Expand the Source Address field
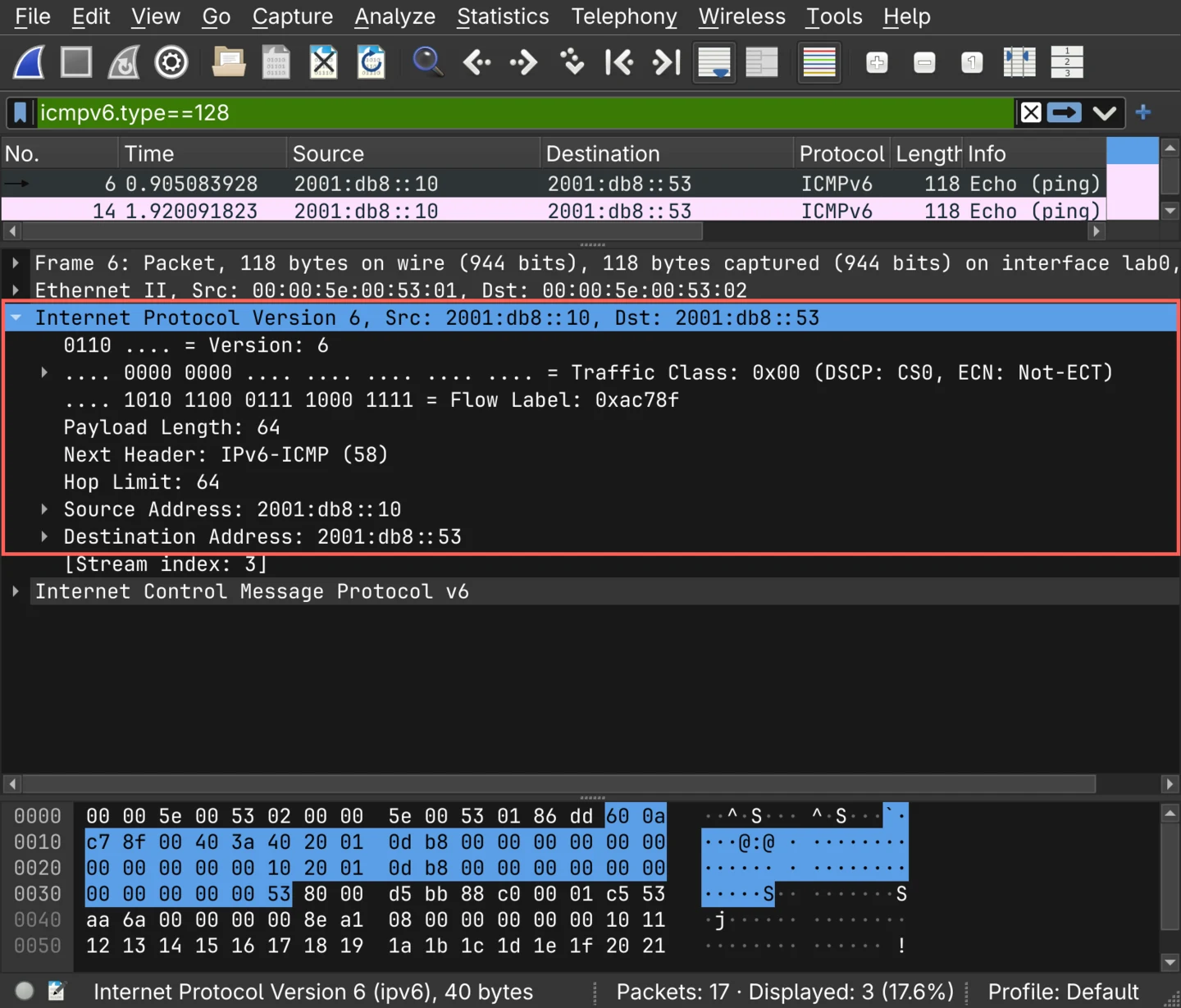 click(44, 509)
